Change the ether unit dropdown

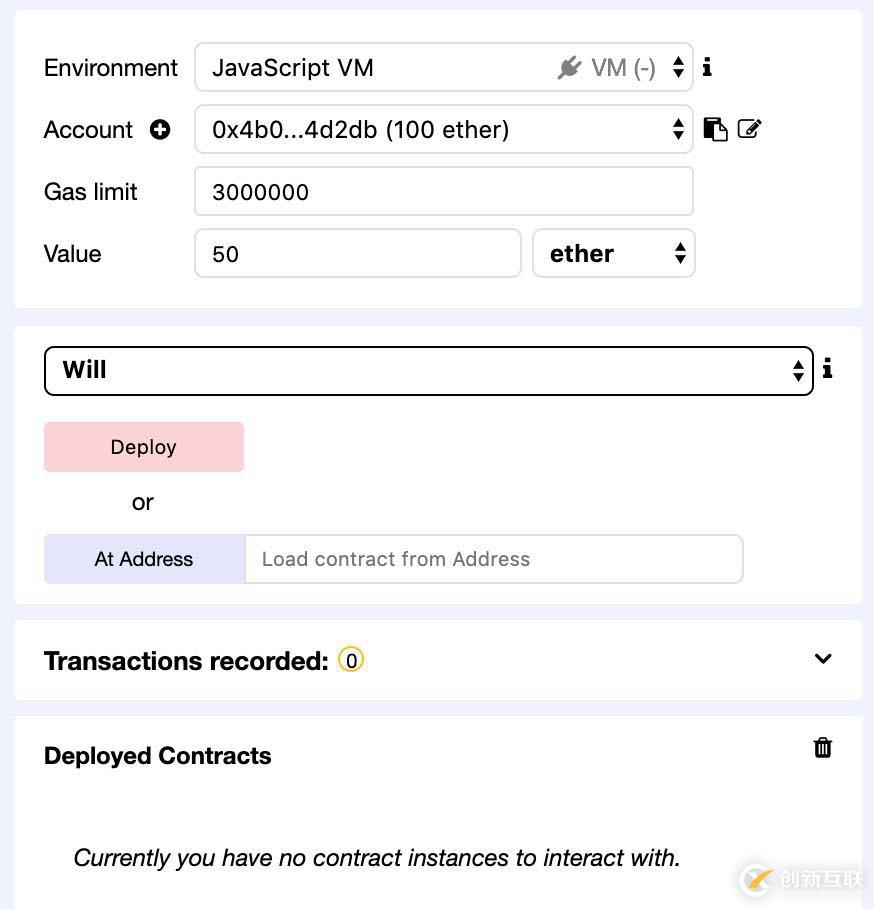[613, 254]
